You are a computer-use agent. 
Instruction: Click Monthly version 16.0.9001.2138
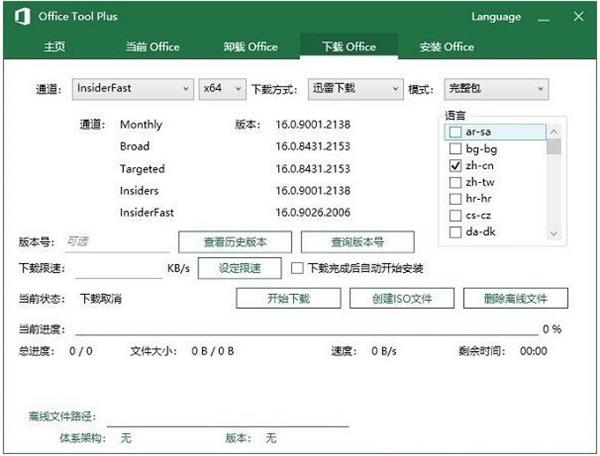(x=313, y=125)
